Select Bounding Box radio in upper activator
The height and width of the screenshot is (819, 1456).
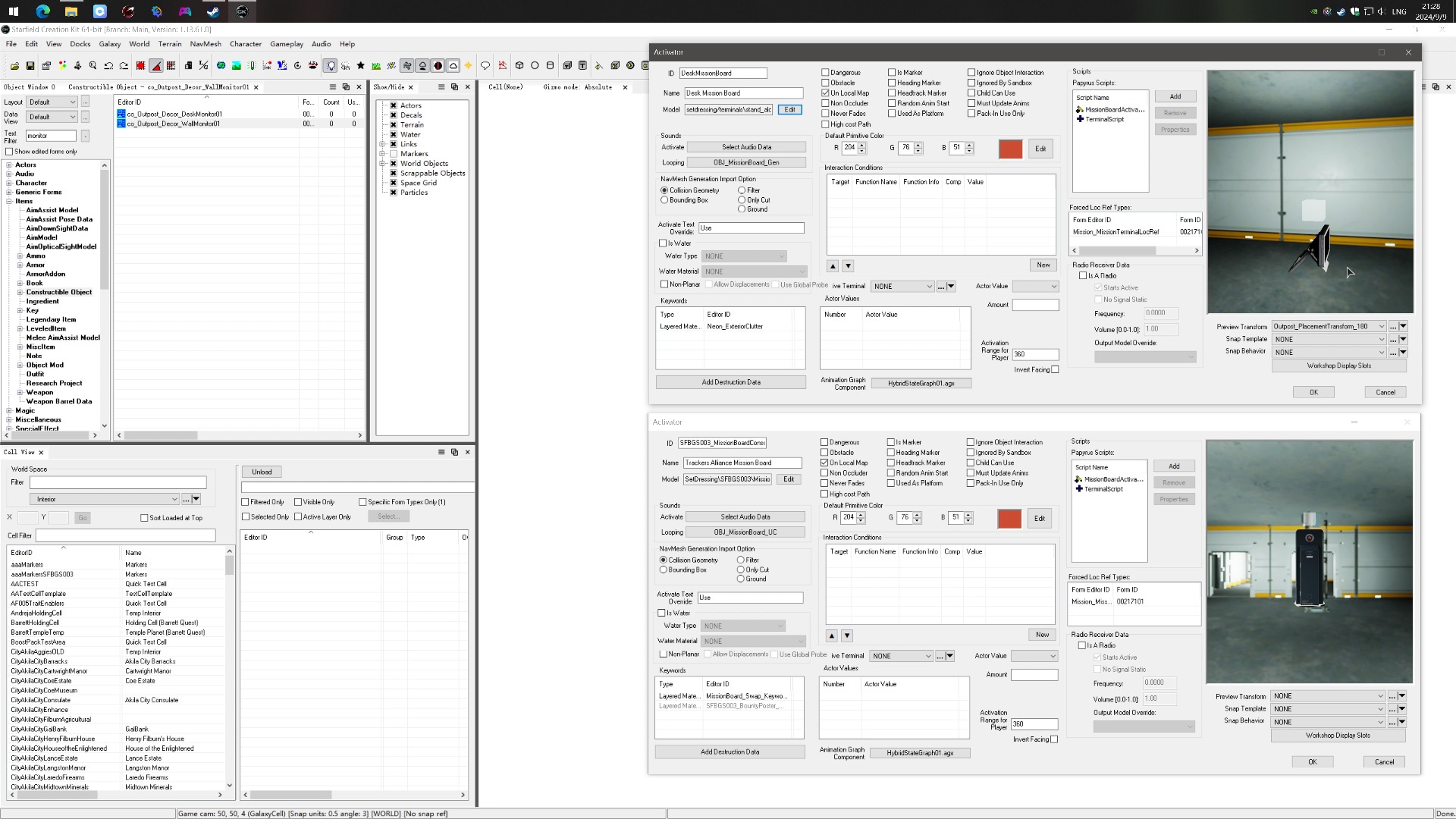[x=665, y=200]
